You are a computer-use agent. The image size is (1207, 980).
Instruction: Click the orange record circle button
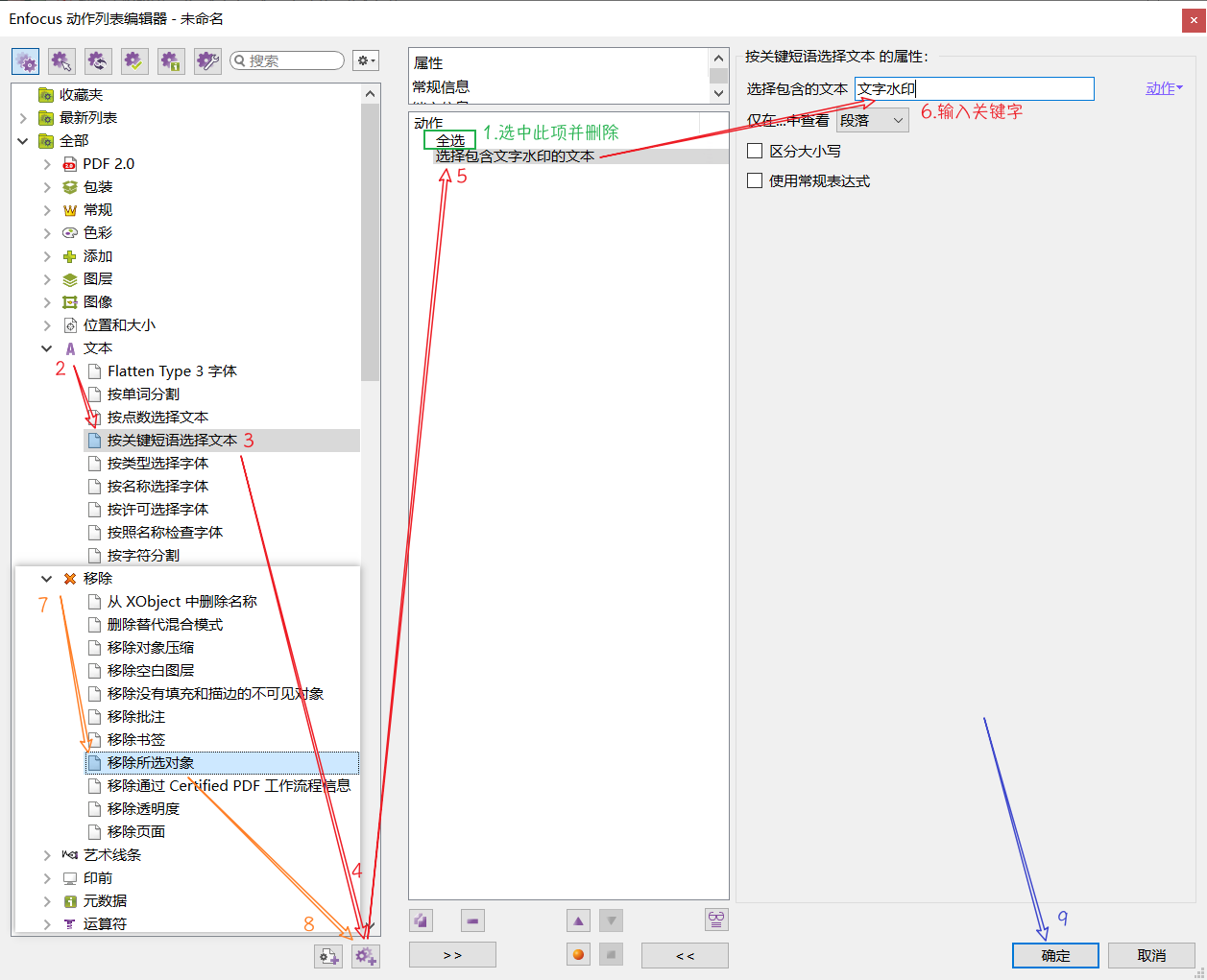tap(578, 954)
